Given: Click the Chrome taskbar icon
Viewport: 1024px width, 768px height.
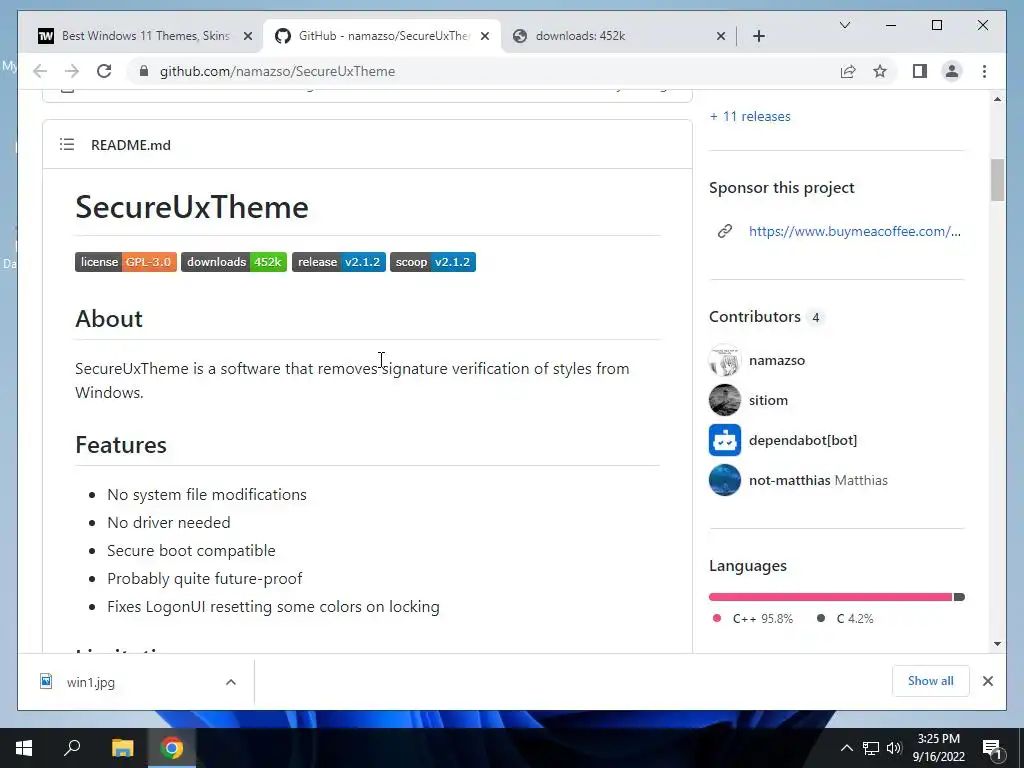Looking at the screenshot, I should pos(172,748).
